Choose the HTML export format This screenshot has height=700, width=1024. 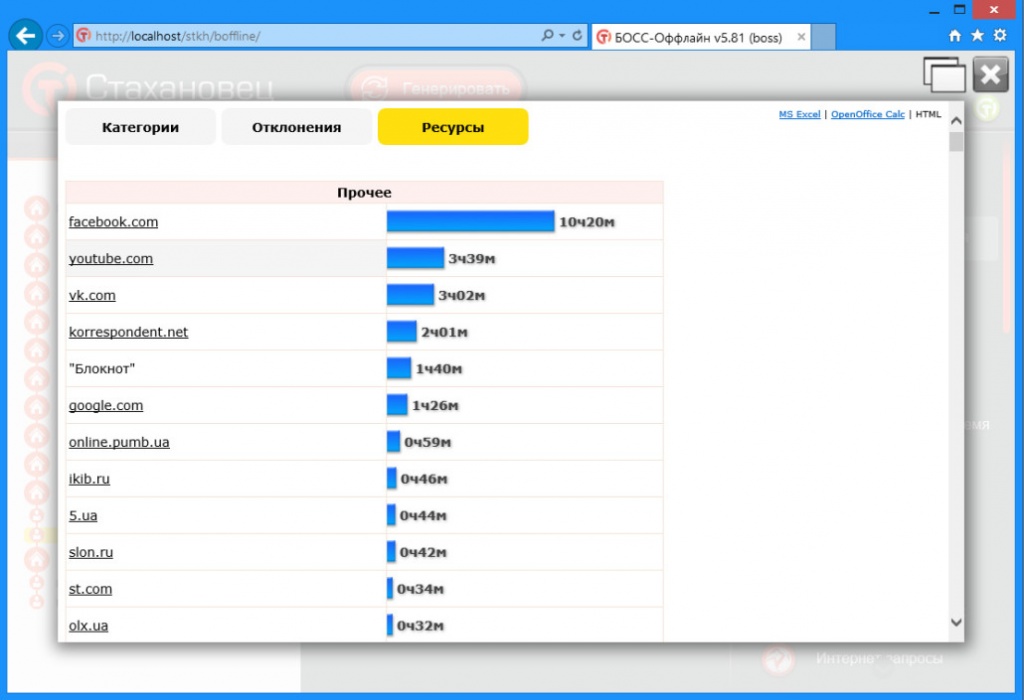[928, 114]
